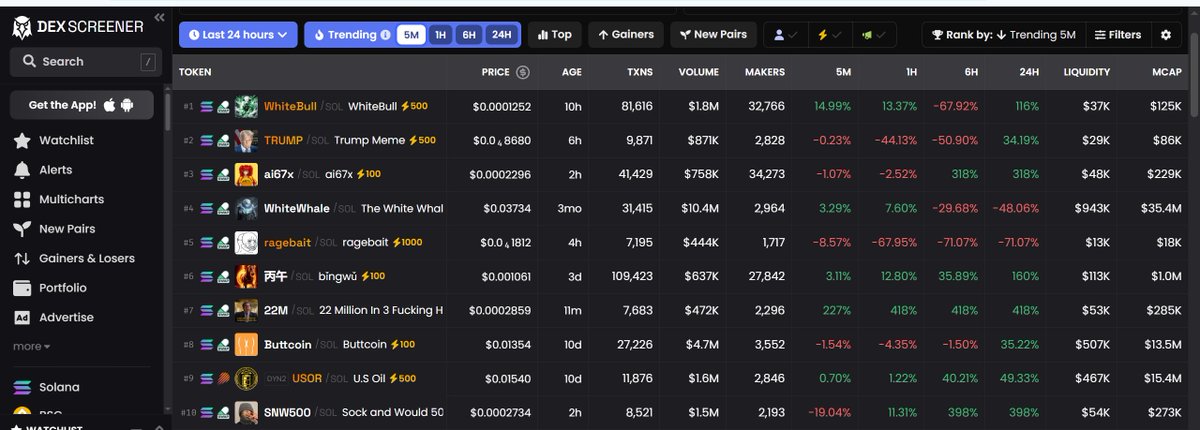Click the WhiteBull token avatar
The image size is (1200, 430).
coord(246,107)
